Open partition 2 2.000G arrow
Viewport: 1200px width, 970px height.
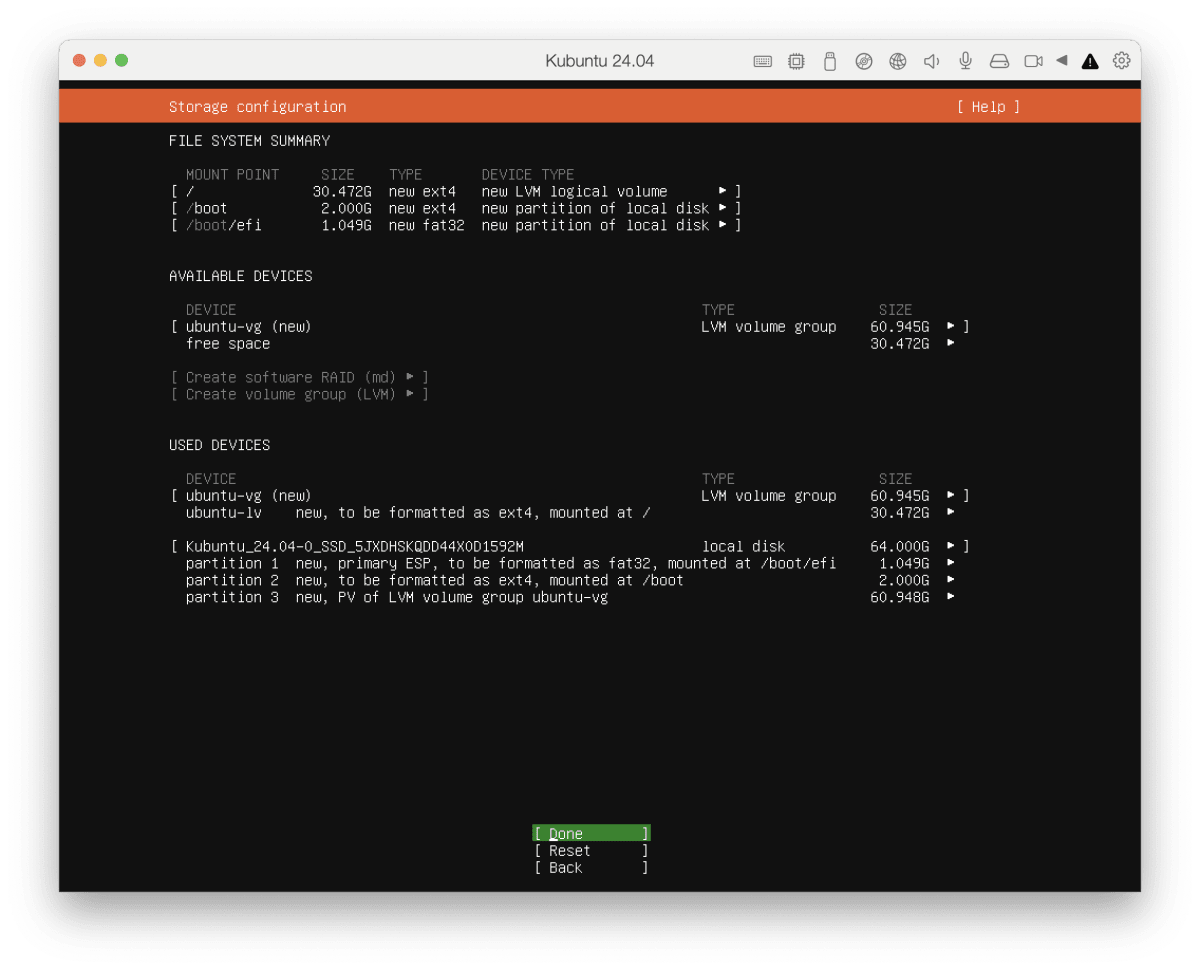point(950,580)
